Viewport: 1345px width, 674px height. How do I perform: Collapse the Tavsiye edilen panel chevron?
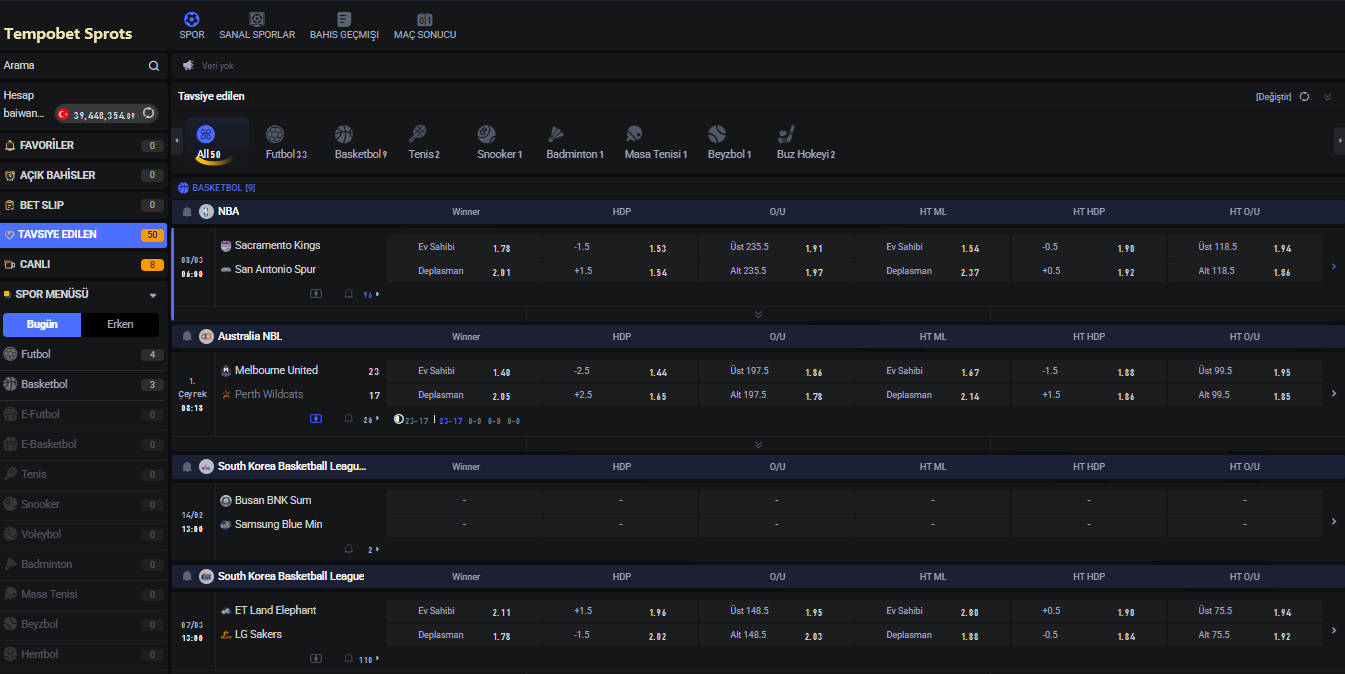tap(1328, 97)
